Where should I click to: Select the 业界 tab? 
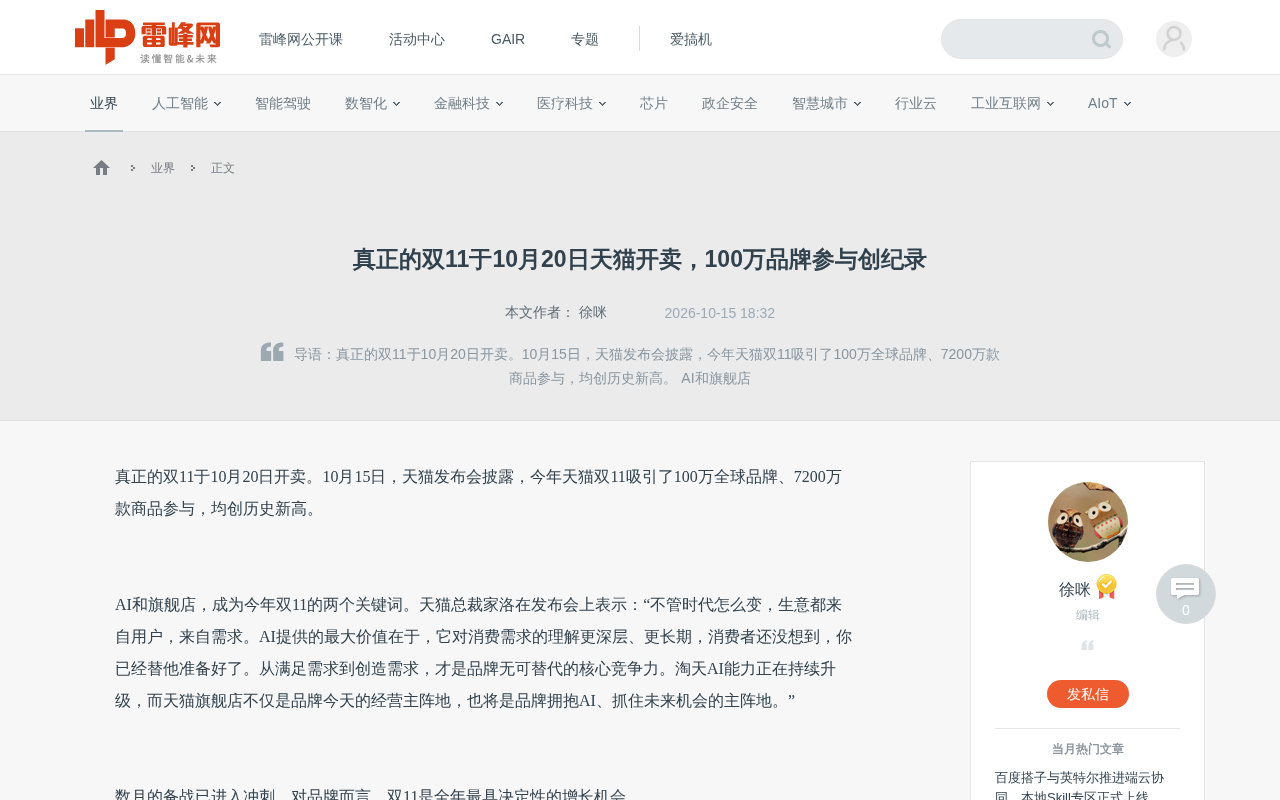pos(104,103)
